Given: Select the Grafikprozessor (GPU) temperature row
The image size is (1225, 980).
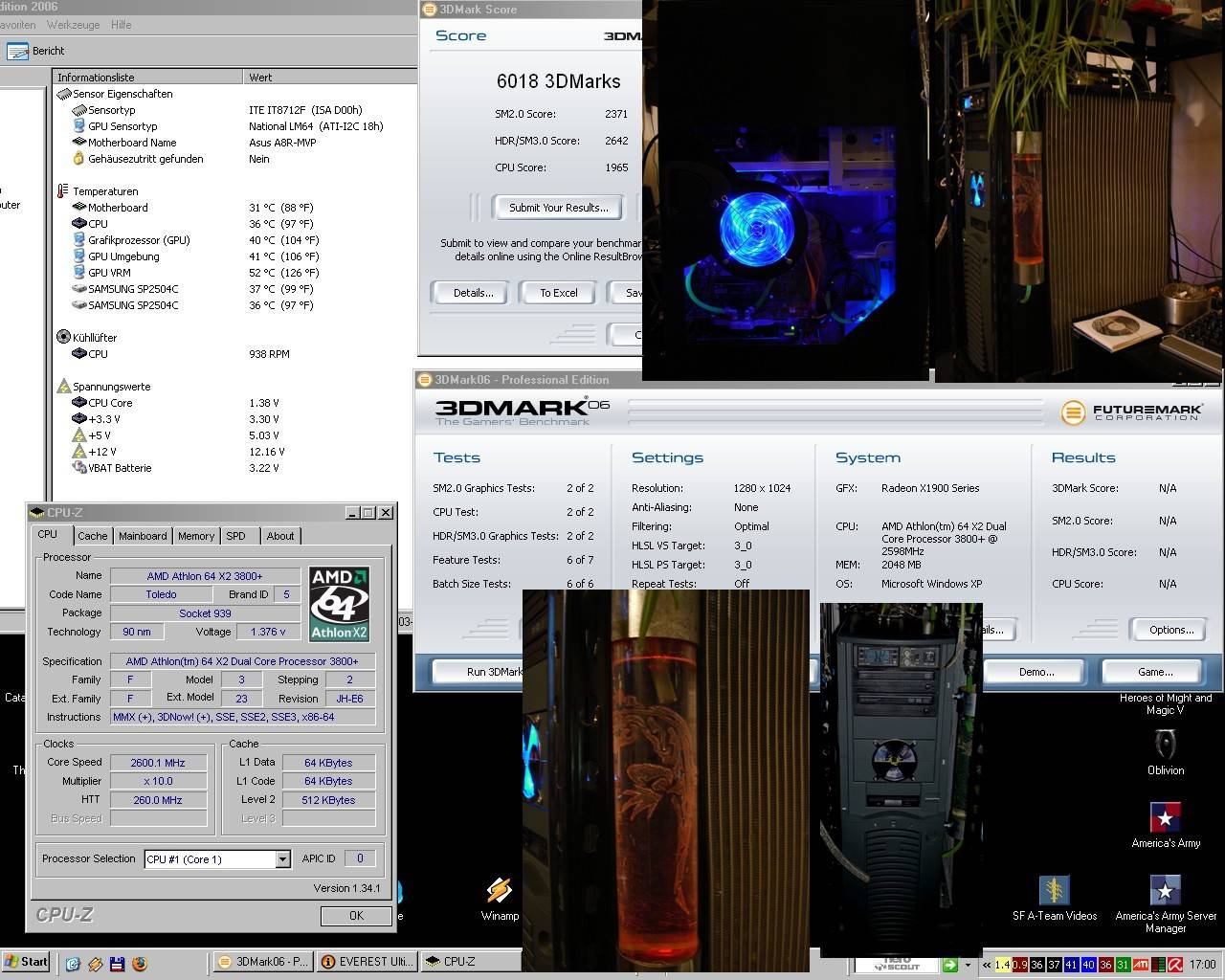Looking at the screenshot, I should pos(234,240).
